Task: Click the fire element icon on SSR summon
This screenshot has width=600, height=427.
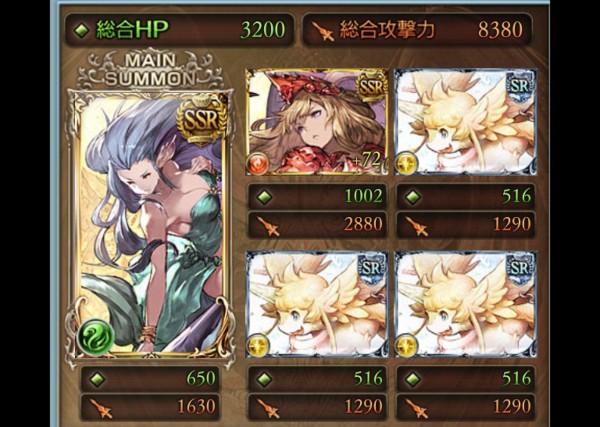Action: (257, 163)
